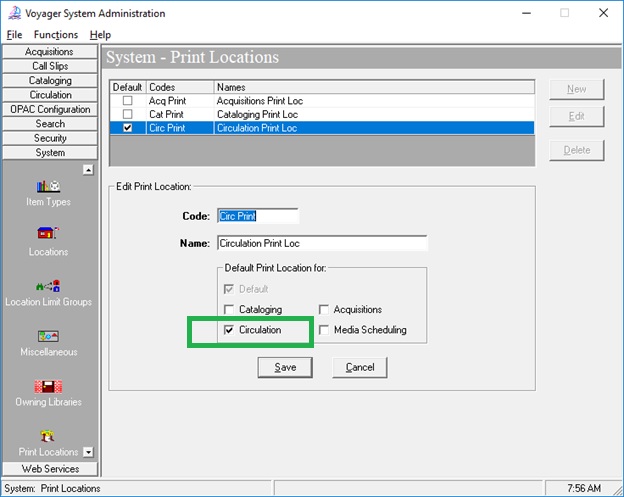This screenshot has width=624, height=497.
Task: Switch to the Call Slips section
Action: click(50, 66)
